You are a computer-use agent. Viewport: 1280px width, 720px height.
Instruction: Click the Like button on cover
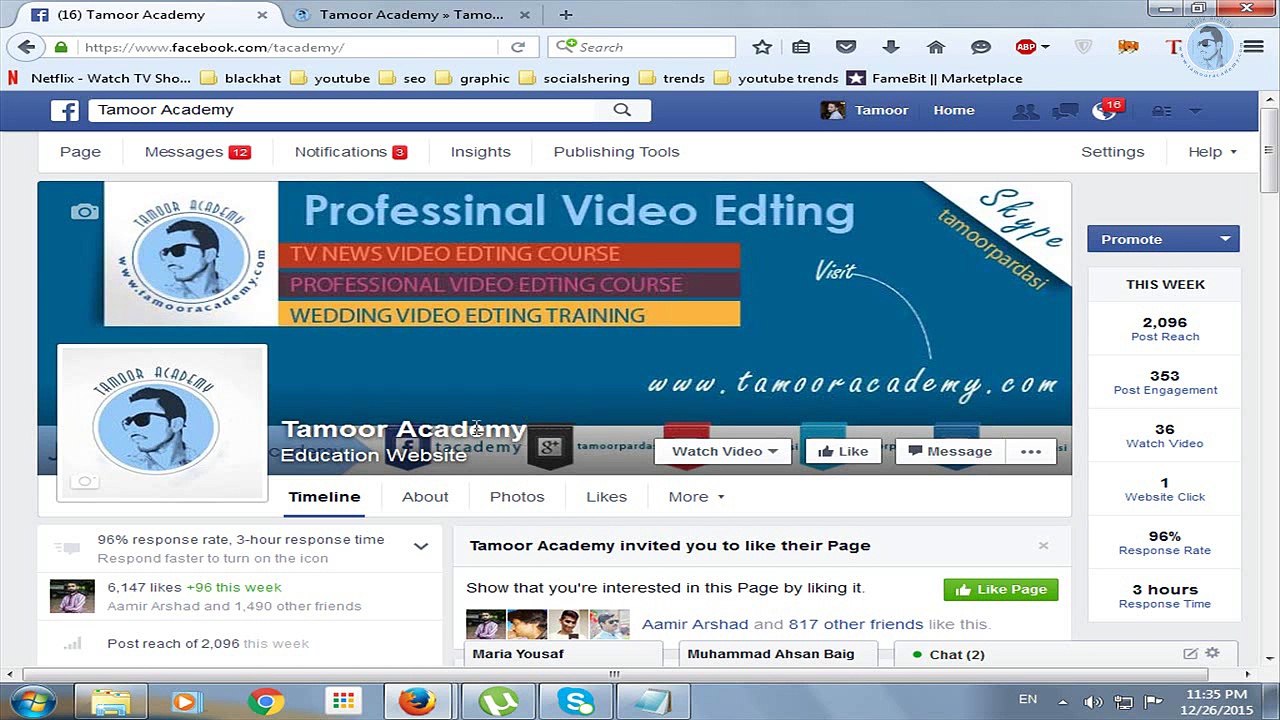tap(842, 451)
